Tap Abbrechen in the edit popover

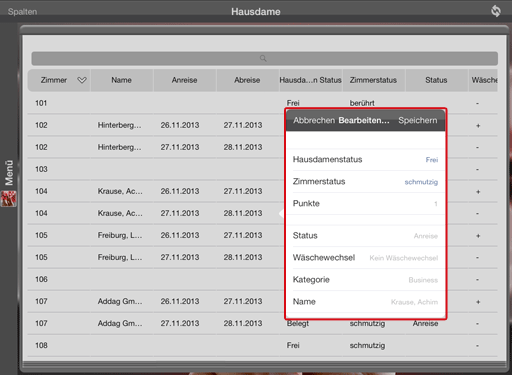coord(314,120)
